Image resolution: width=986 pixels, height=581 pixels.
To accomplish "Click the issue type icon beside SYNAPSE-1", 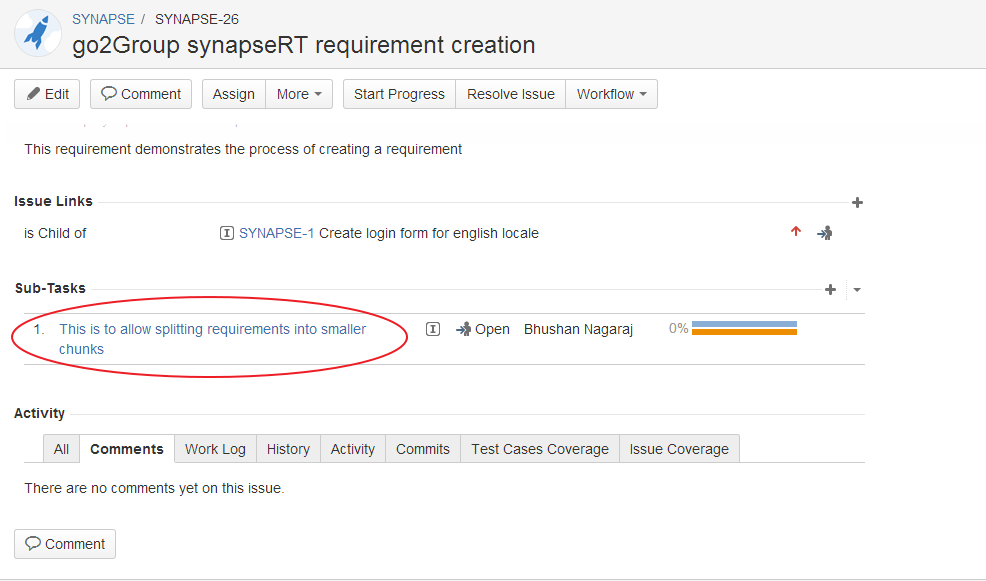I will pos(227,233).
